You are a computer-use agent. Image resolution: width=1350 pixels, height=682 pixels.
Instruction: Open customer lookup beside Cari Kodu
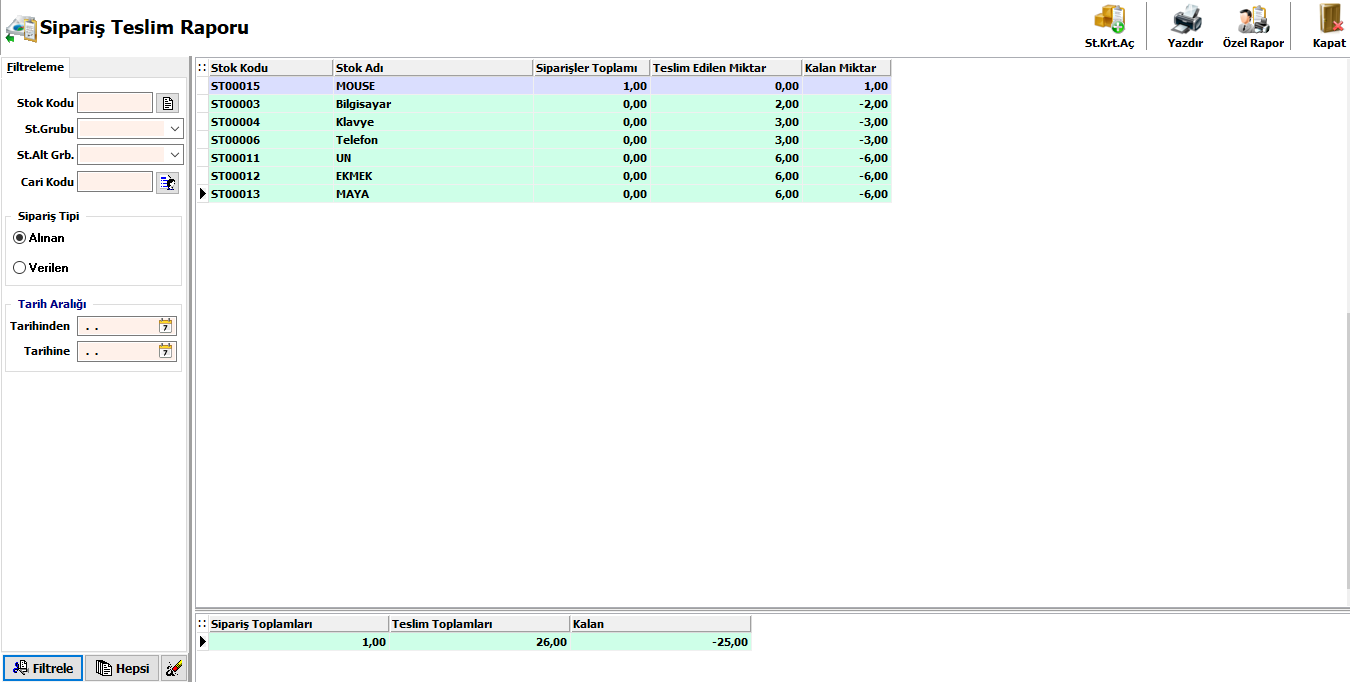[x=167, y=182]
